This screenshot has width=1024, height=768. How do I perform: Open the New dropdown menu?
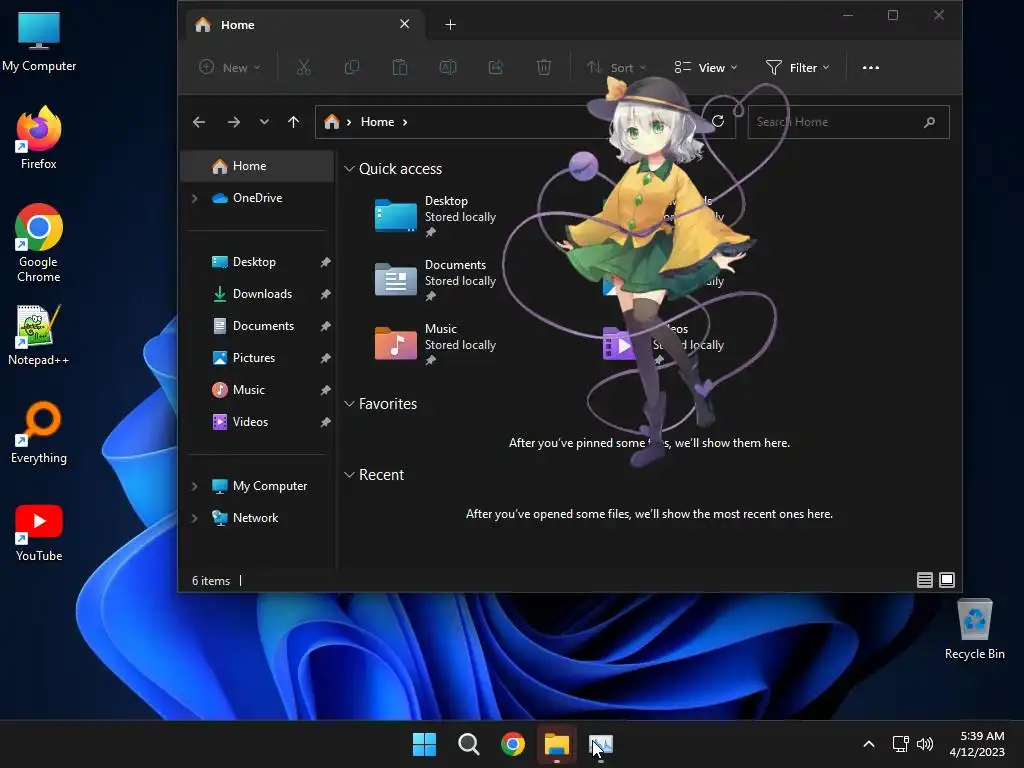[230, 67]
